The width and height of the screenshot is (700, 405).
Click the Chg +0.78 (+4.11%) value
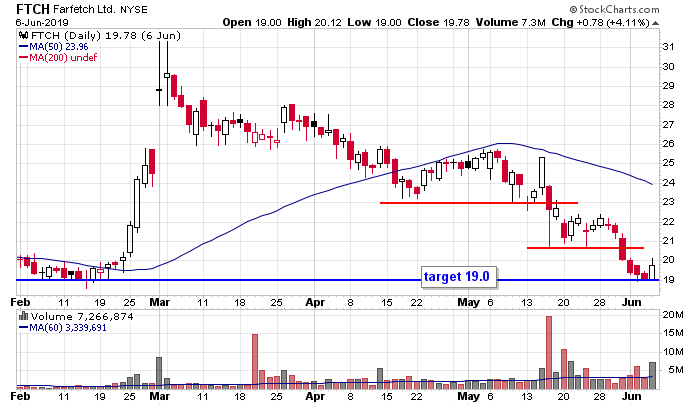[600, 22]
